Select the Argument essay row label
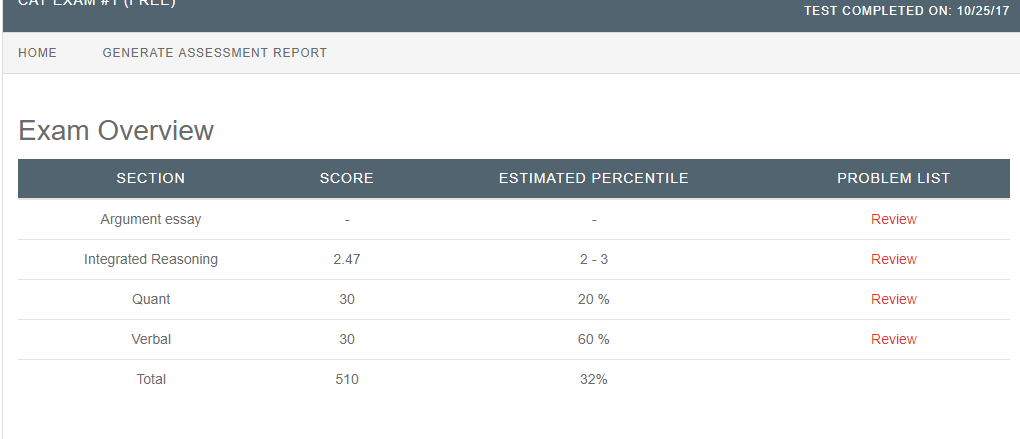Screen dimensions: 1020x439 pyautogui.click(x=151, y=219)
